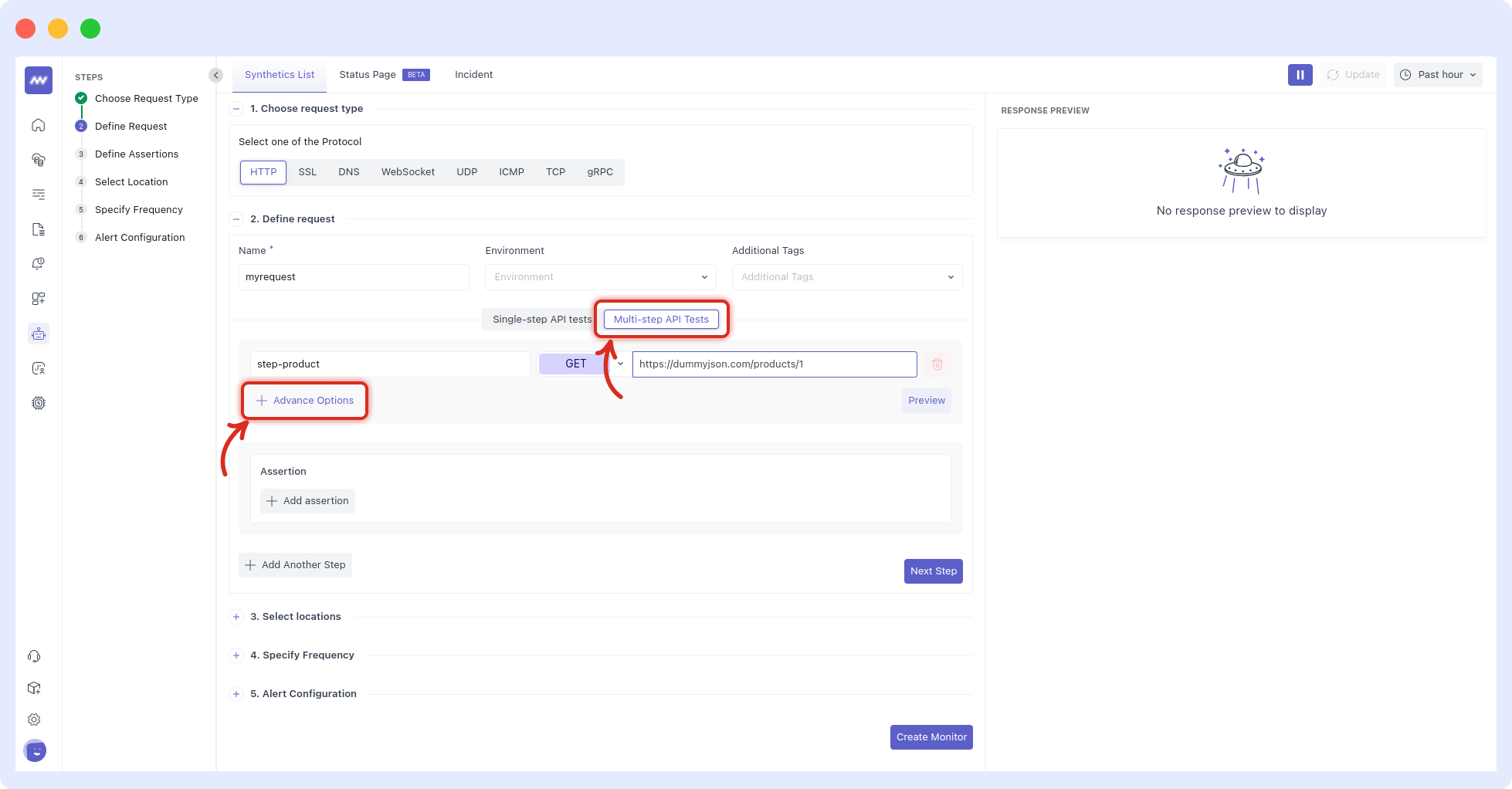Open the GET method dropdown
Viewport: 1512px width, 789px height.
click(x=583, y=364)
